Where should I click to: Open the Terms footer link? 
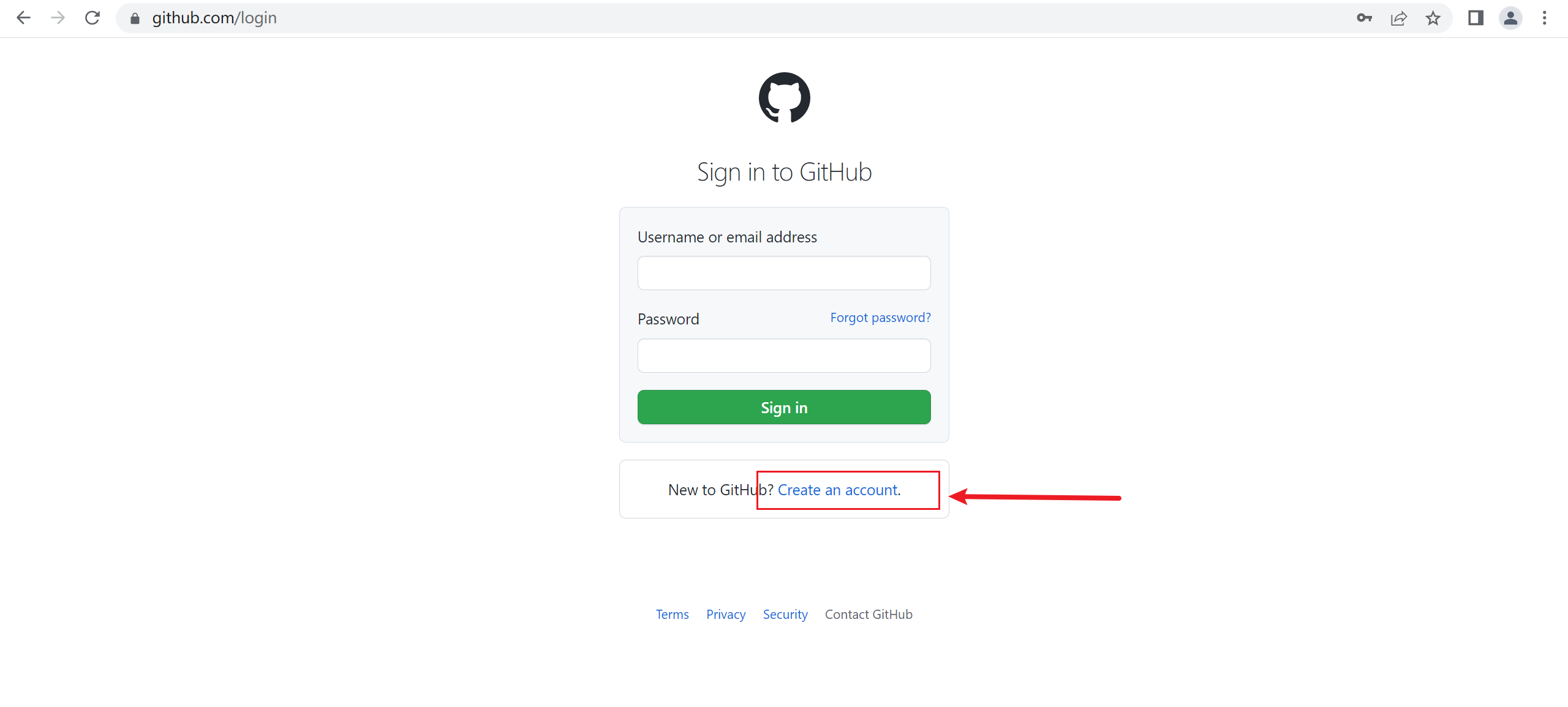pos(672,615)
